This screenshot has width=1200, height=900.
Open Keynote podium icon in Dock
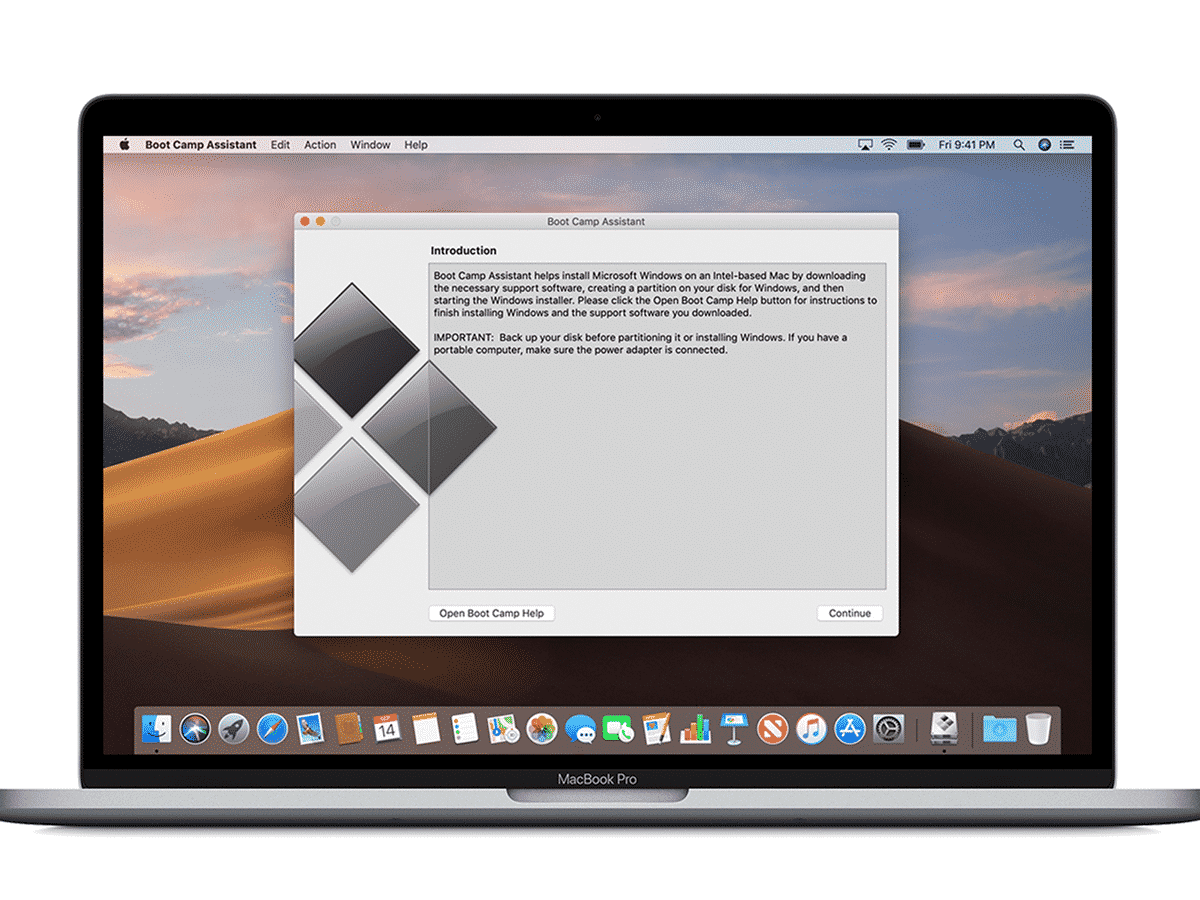(x=734, y=729)
